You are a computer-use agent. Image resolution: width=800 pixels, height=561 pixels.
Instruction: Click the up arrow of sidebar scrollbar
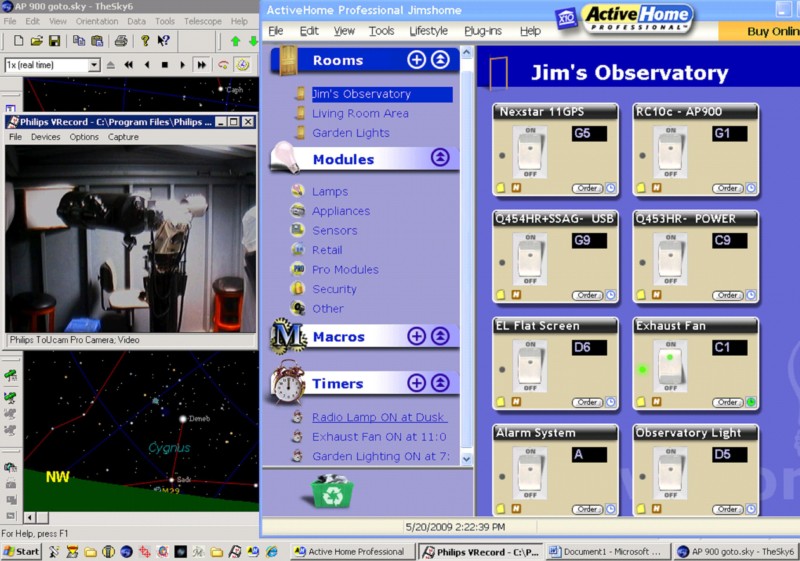[466, 52]
